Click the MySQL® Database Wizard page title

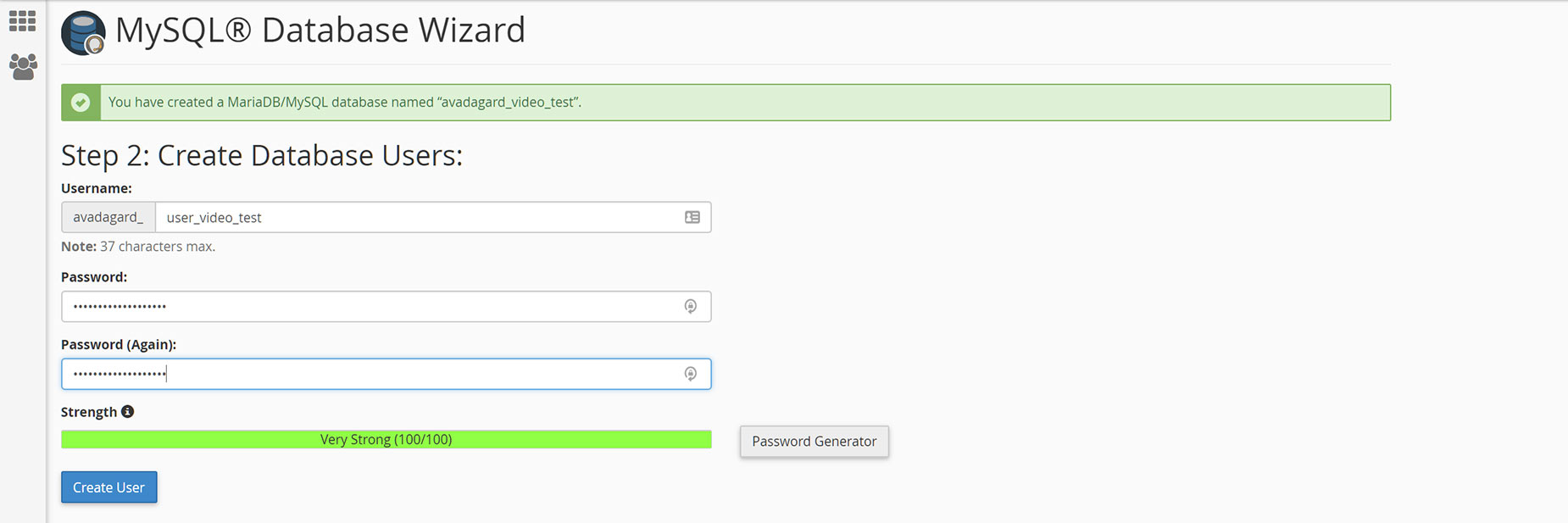(320, 31)
